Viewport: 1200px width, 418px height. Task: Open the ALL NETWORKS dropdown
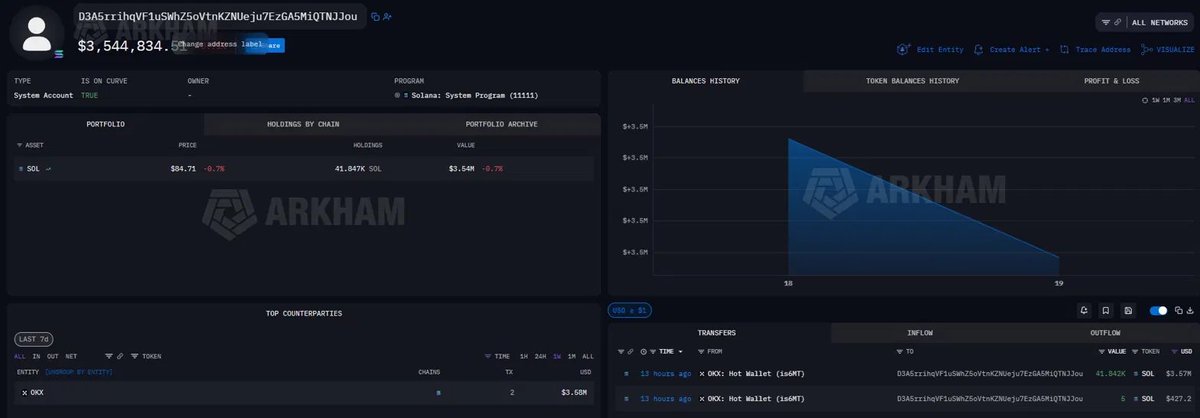[x=1159, y=22]
